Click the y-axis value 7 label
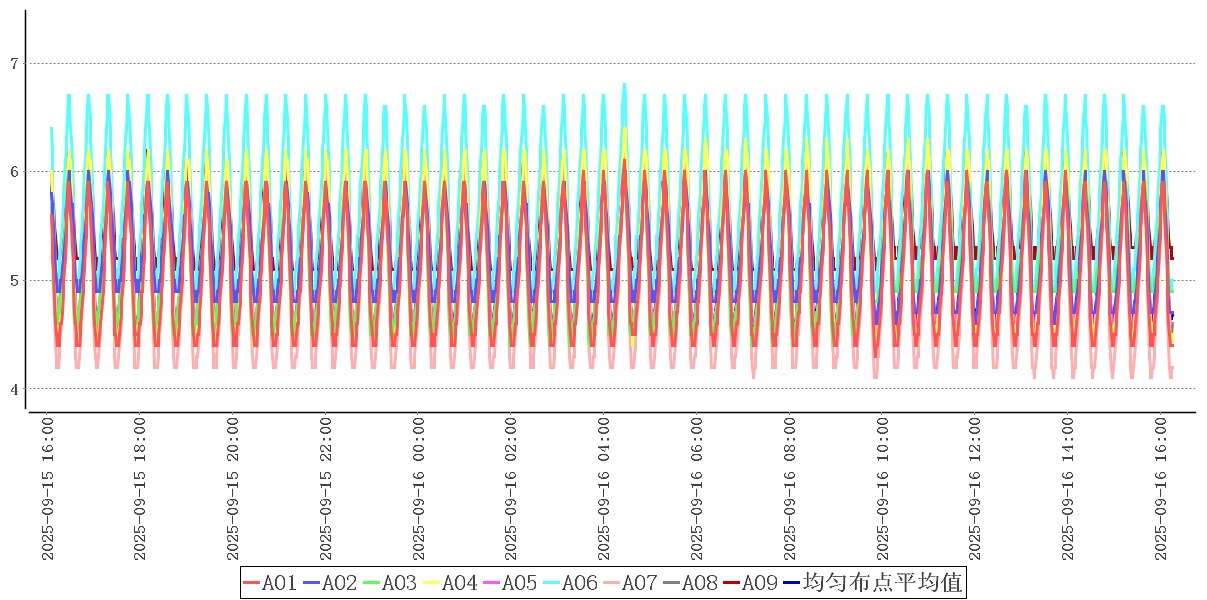Viewport: 1207px width, 600px height. point(14,64)
